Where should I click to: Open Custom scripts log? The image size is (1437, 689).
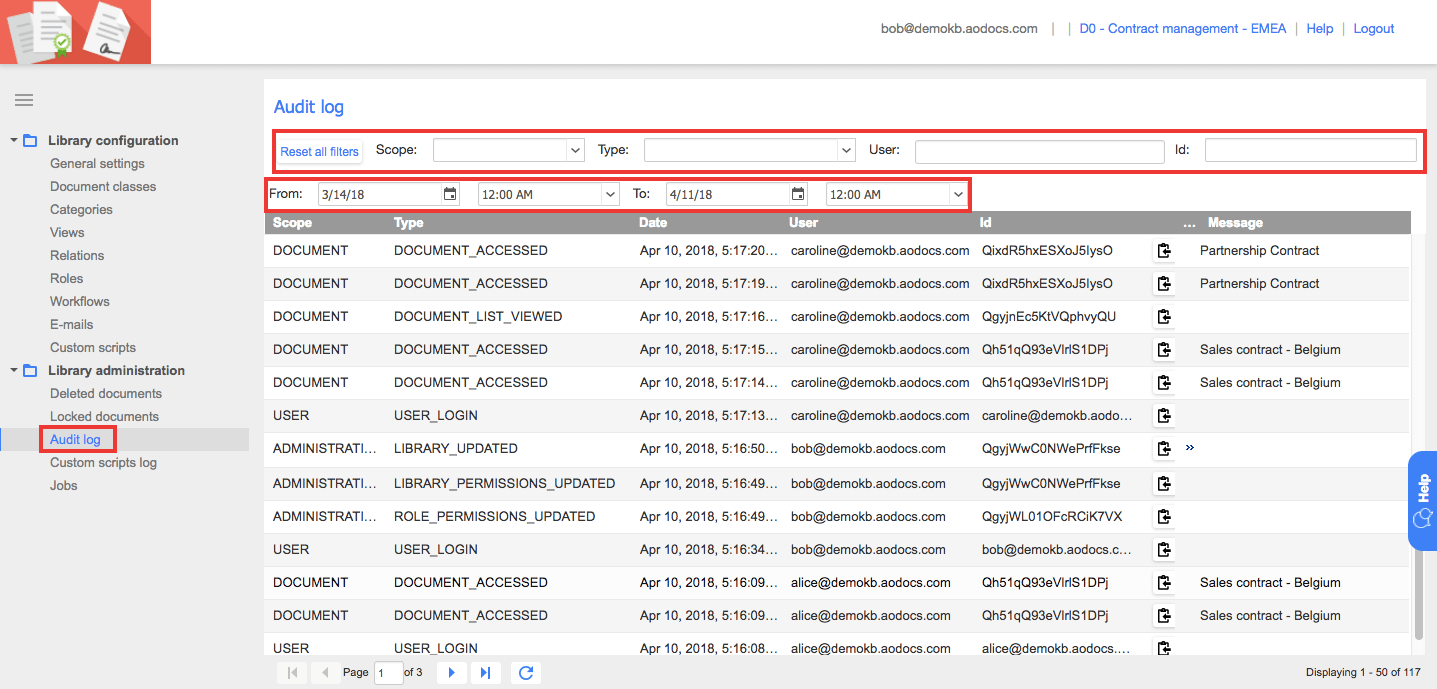103,463
